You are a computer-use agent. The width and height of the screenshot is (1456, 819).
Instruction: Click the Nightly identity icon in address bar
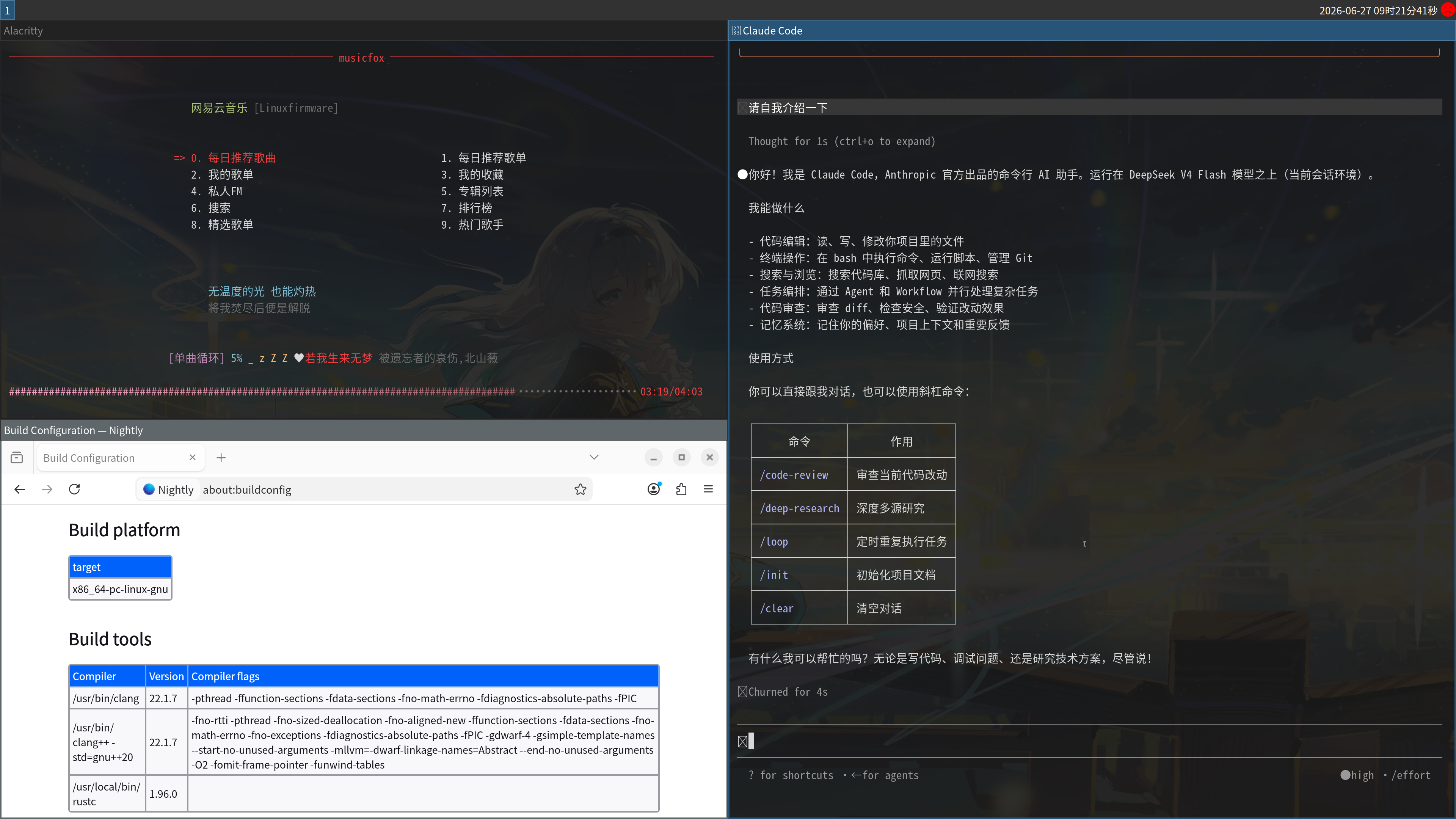[x=168, y=490]
